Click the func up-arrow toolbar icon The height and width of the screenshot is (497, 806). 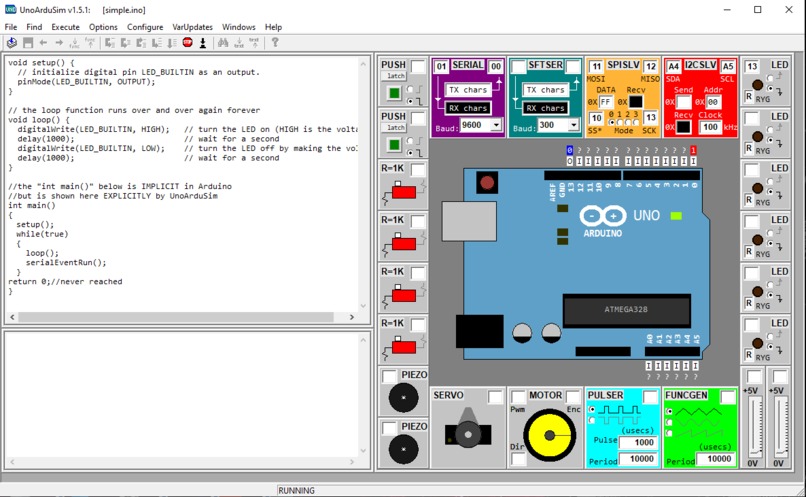tap(90, 43)
